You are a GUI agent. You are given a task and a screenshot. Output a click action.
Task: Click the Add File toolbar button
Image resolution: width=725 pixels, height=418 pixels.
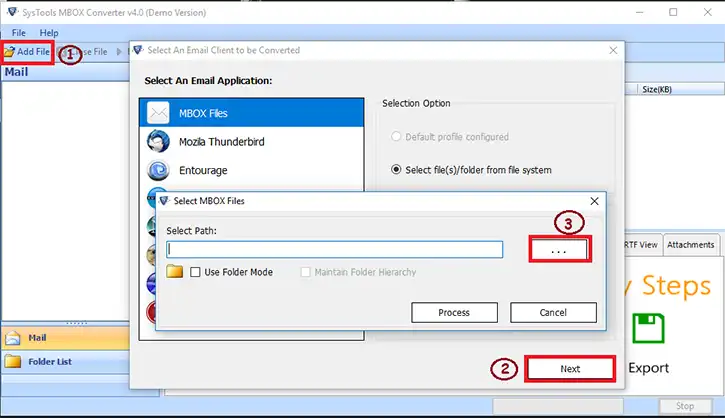pos(27,52)
